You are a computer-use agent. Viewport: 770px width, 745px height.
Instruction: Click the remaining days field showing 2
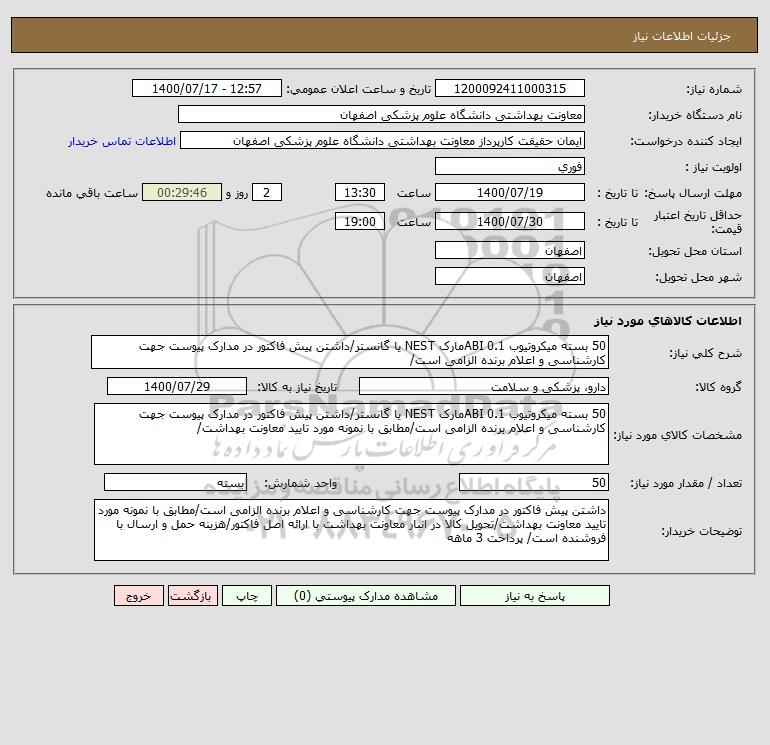tap(267, 193)
